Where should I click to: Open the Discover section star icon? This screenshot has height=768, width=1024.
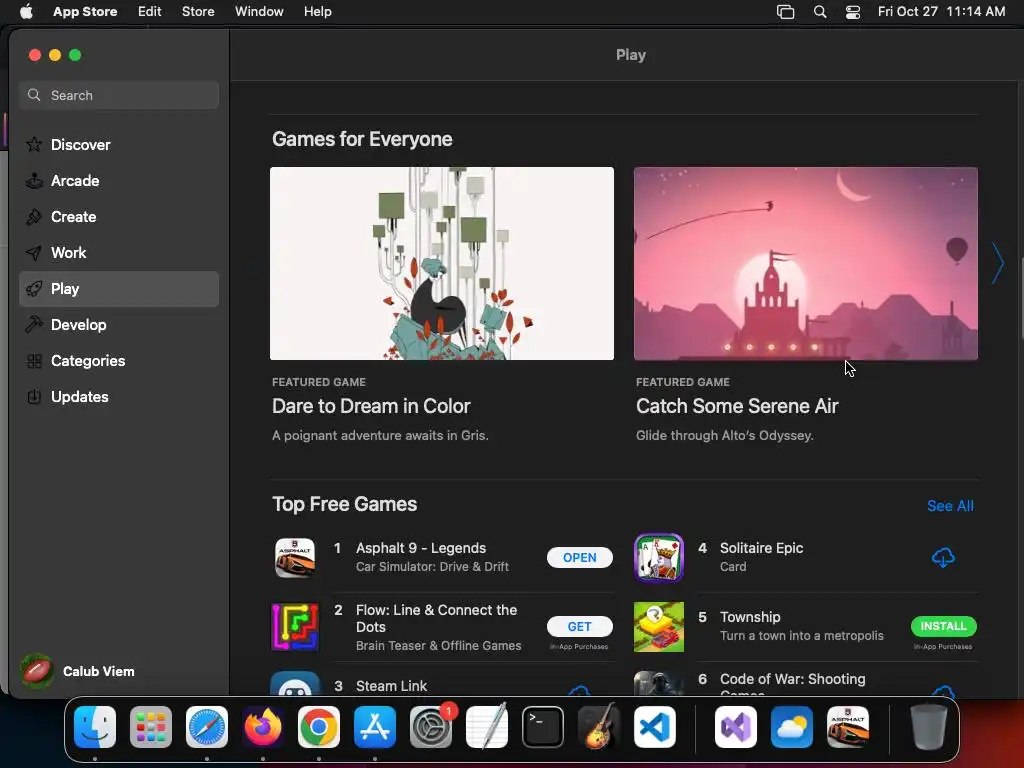coord(34,144)
